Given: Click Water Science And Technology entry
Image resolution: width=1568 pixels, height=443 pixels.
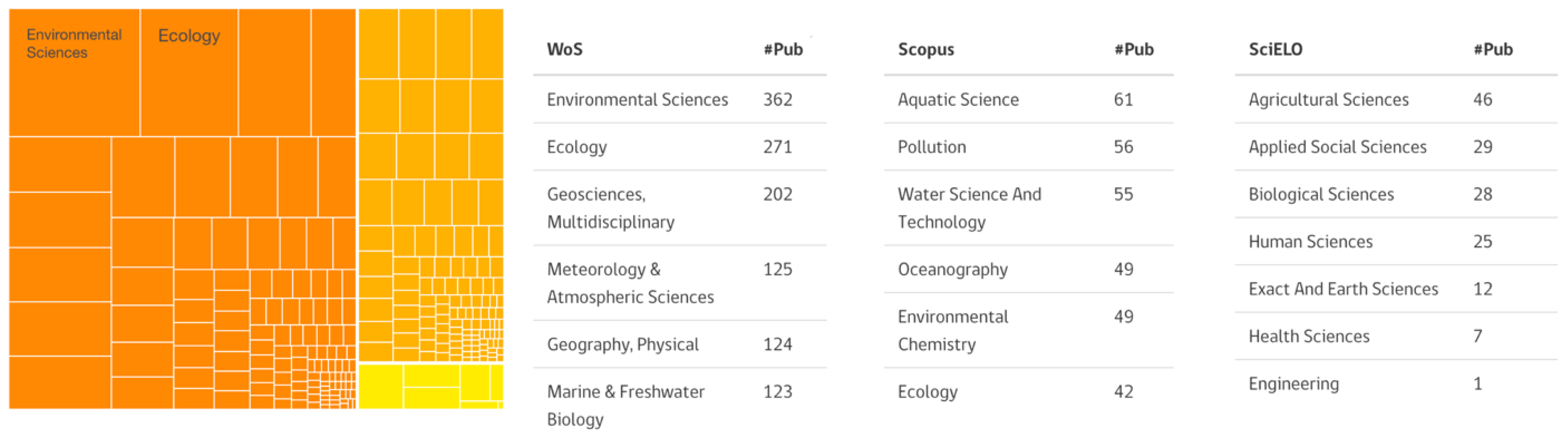Looking at the screenshot, I should pos(969,208).
